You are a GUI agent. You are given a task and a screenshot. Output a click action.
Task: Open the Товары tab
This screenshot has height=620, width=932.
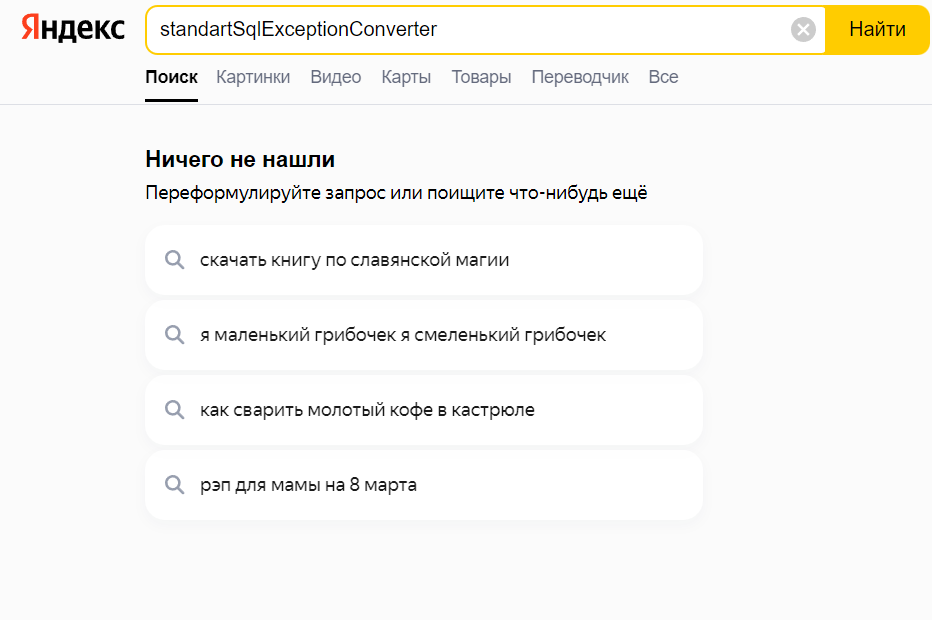pyautogui.click(x=481, y=77)
